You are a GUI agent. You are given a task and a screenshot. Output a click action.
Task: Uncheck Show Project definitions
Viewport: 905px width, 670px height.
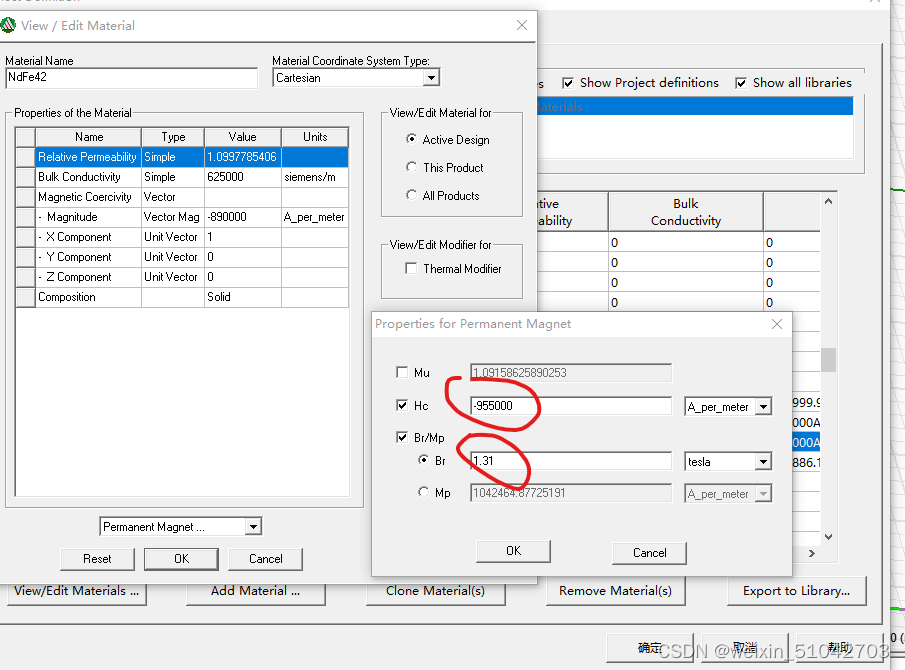click(568, 83)
